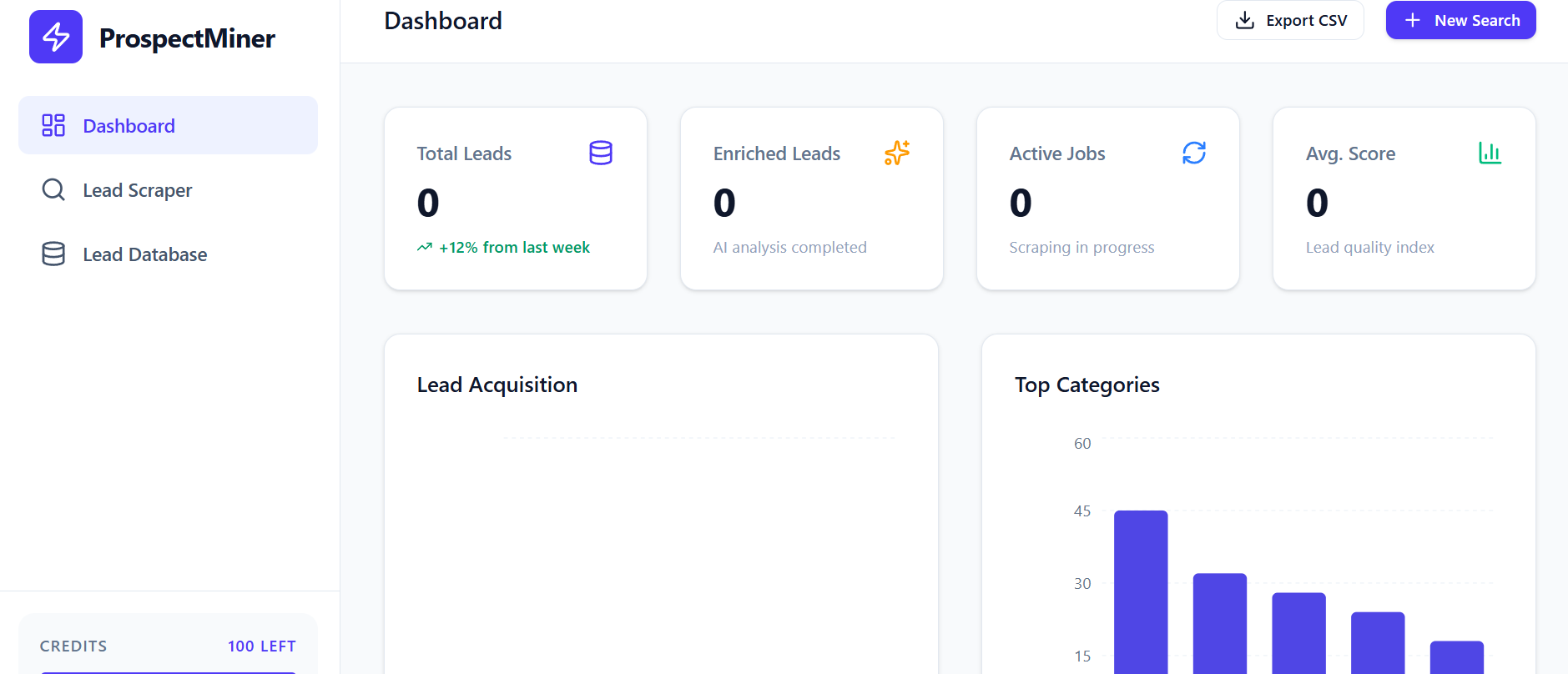Image resolution: width=1568 pixels, height=674 pixels.
Task: Click the plus icon on New Search
Action: click(1413, 20)
